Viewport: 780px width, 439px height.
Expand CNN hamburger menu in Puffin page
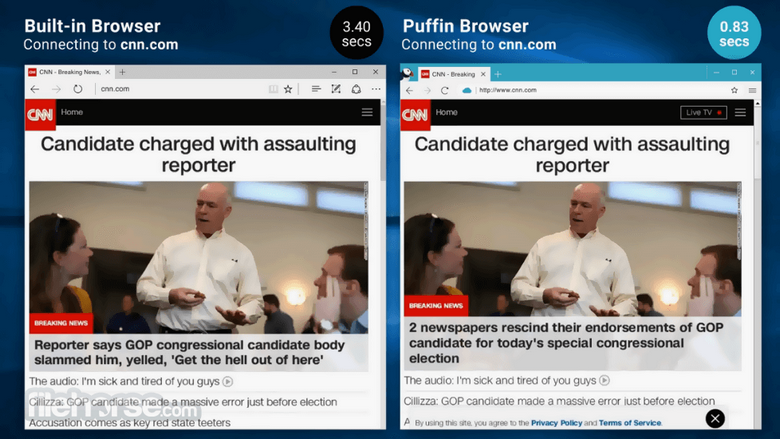740,113
